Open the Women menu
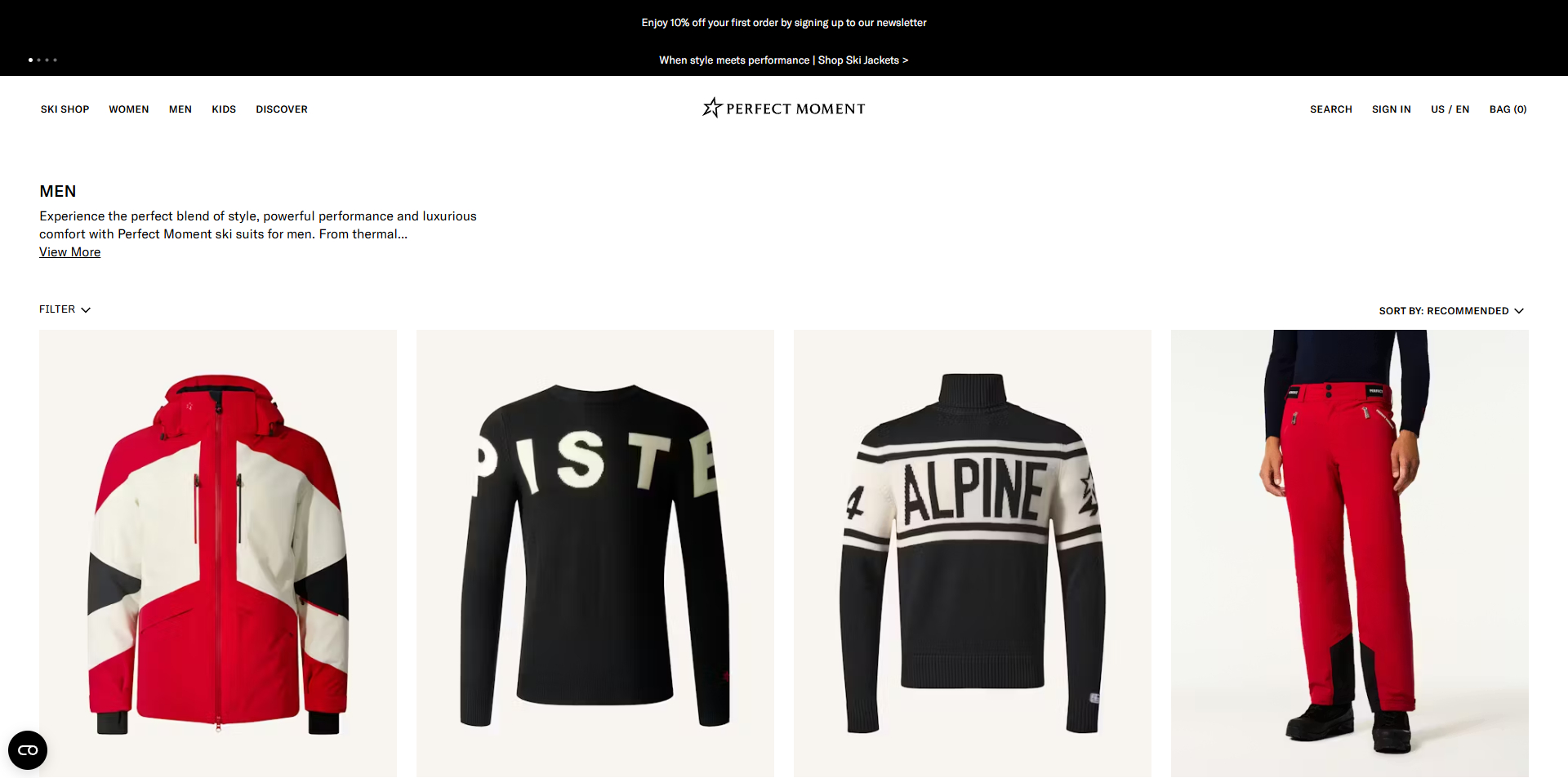The width and height of the screenshot is (1568, 778). click(x=129, y=109)
